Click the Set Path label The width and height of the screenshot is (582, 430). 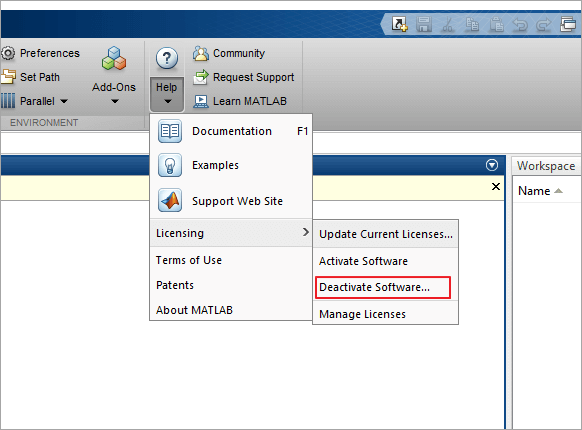40,77
